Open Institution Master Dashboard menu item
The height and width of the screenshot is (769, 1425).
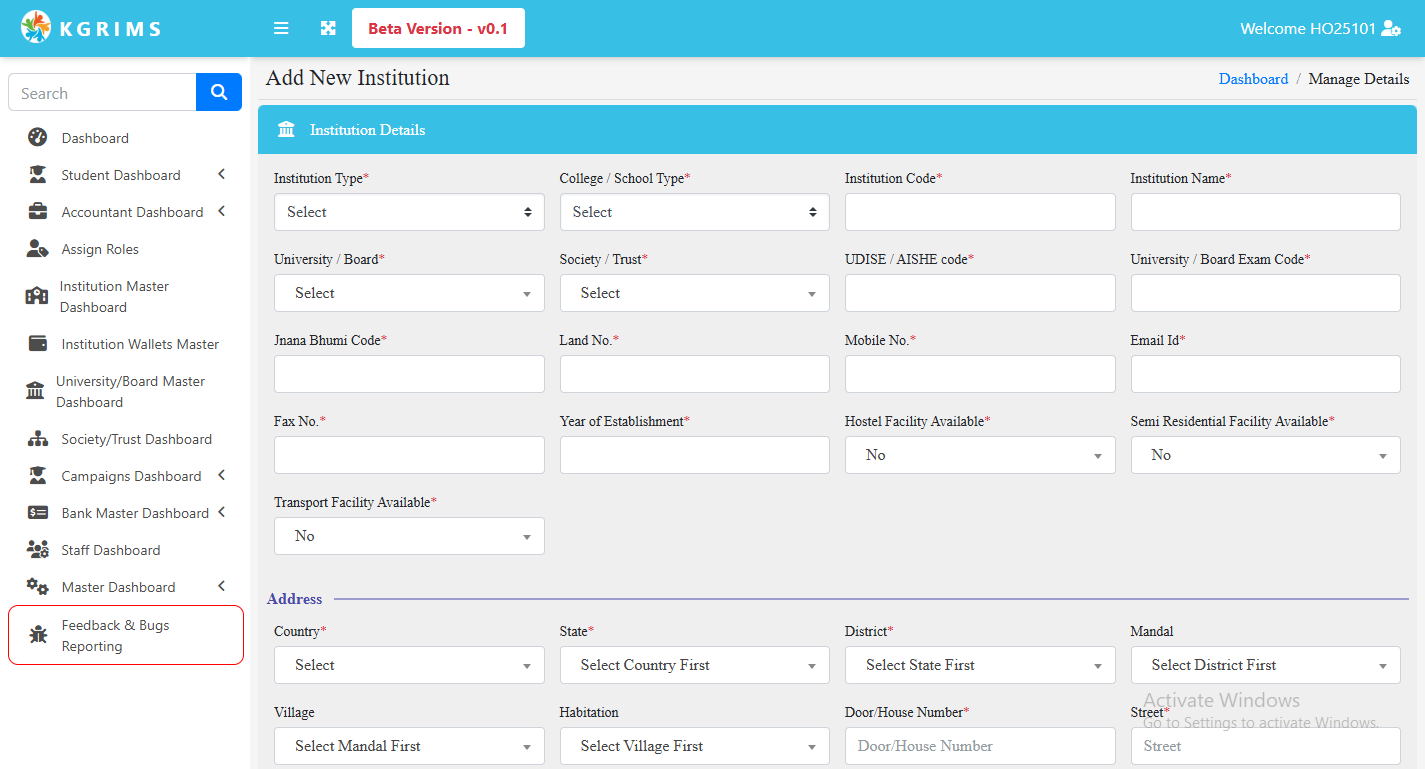[114, 297]
